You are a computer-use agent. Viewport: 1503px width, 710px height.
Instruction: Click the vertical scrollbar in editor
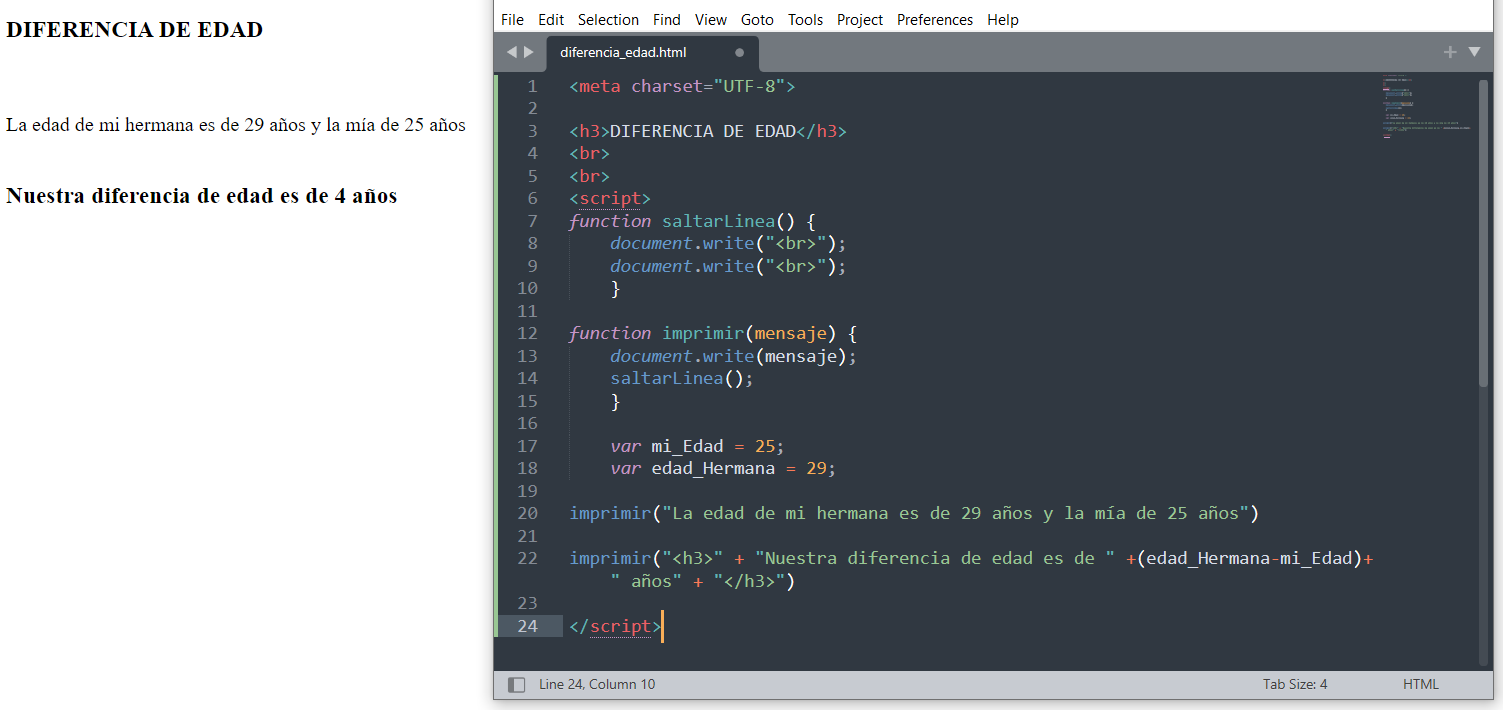click(x=1483, y=232)
